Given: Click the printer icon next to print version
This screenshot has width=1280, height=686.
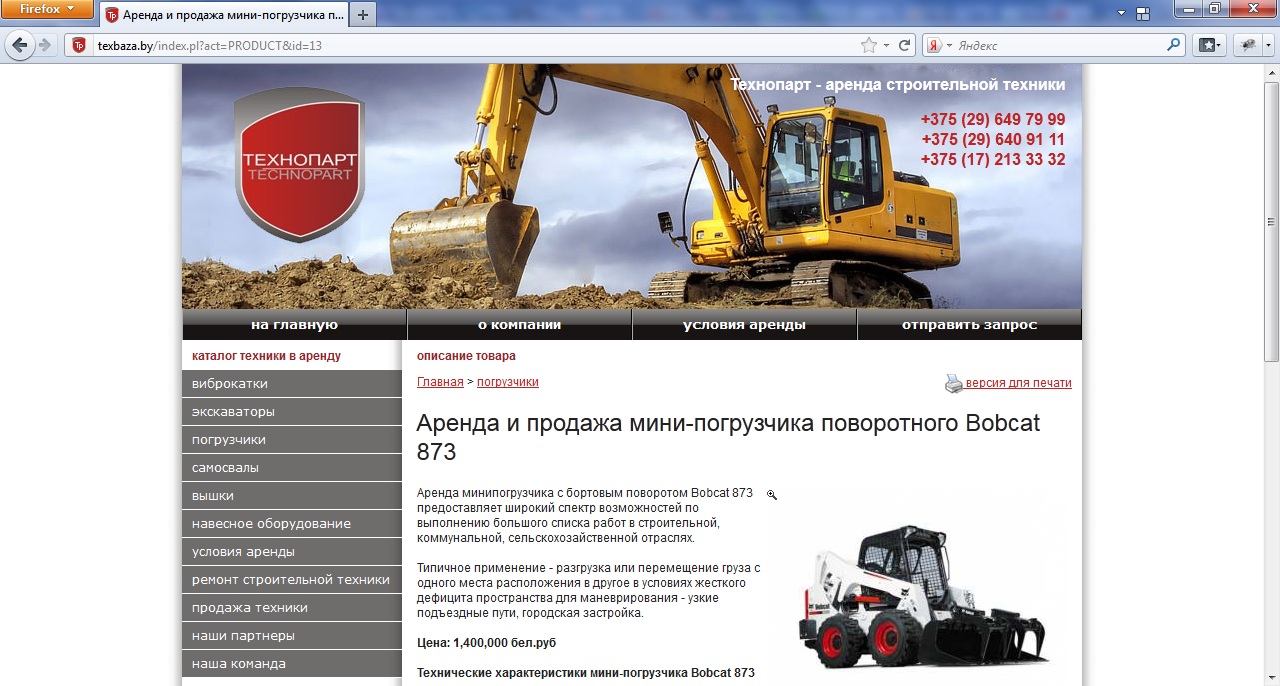Looking at the screenshot, I should click(954, 383).
